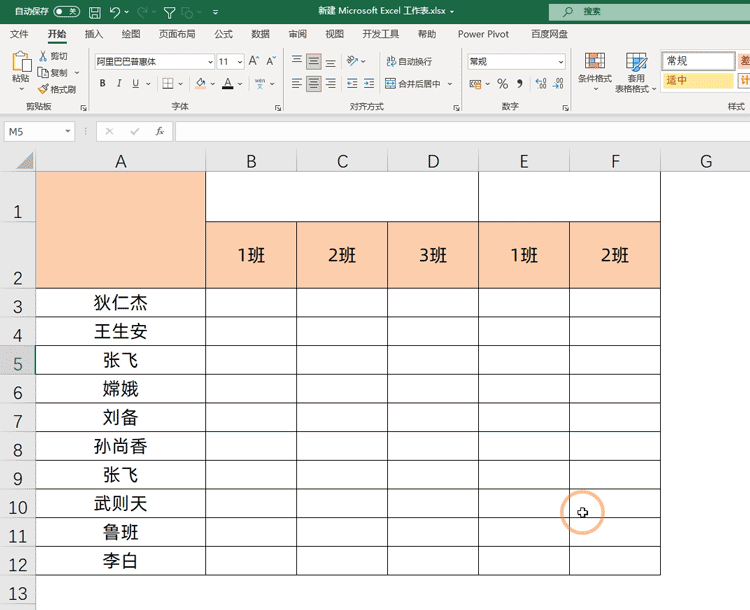Toggle Underline formatting
This screenshot has height=610, width=750.
tap(135, 83)
